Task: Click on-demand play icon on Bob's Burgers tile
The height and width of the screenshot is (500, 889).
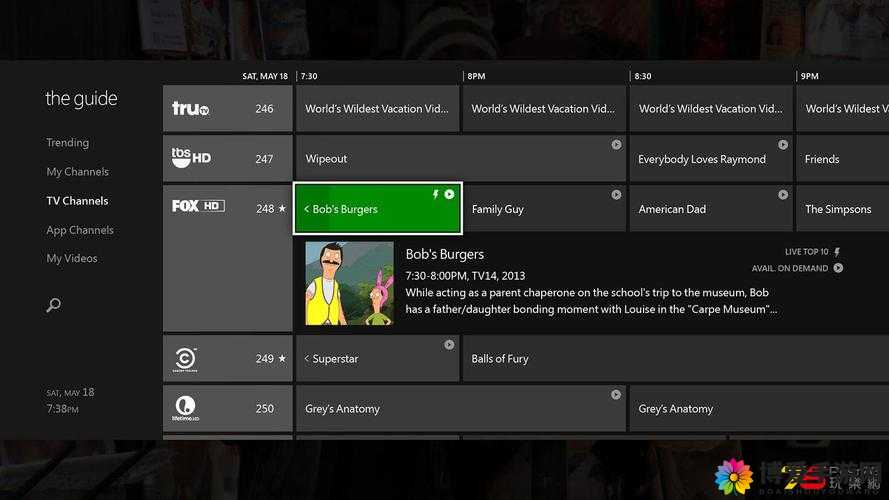Action: point(449,194)
